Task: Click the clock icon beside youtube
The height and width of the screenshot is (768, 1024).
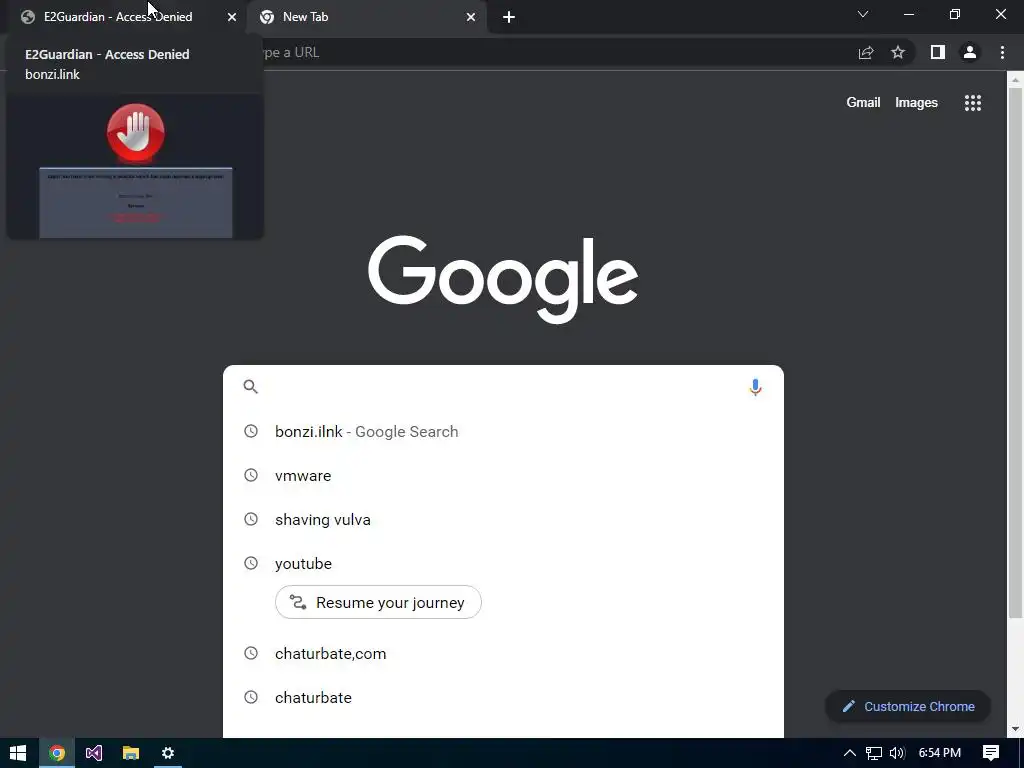Action: [251, 563]
